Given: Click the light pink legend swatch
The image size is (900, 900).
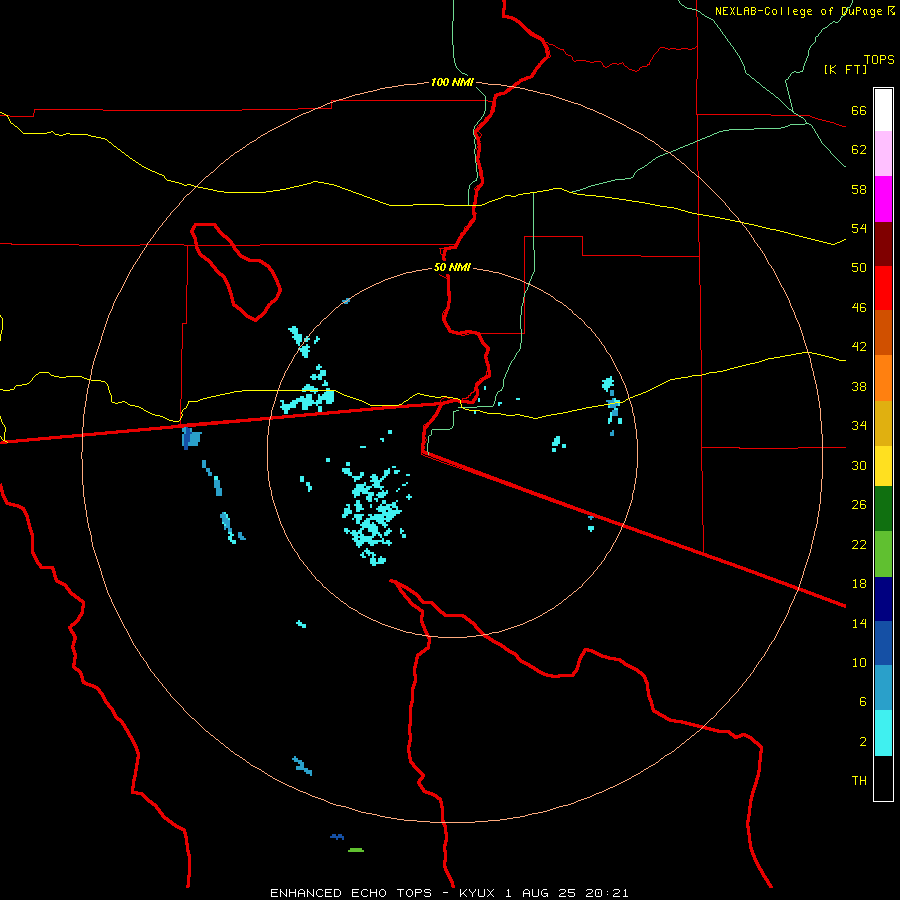Looking at the screenshot, I should [883, 153].
